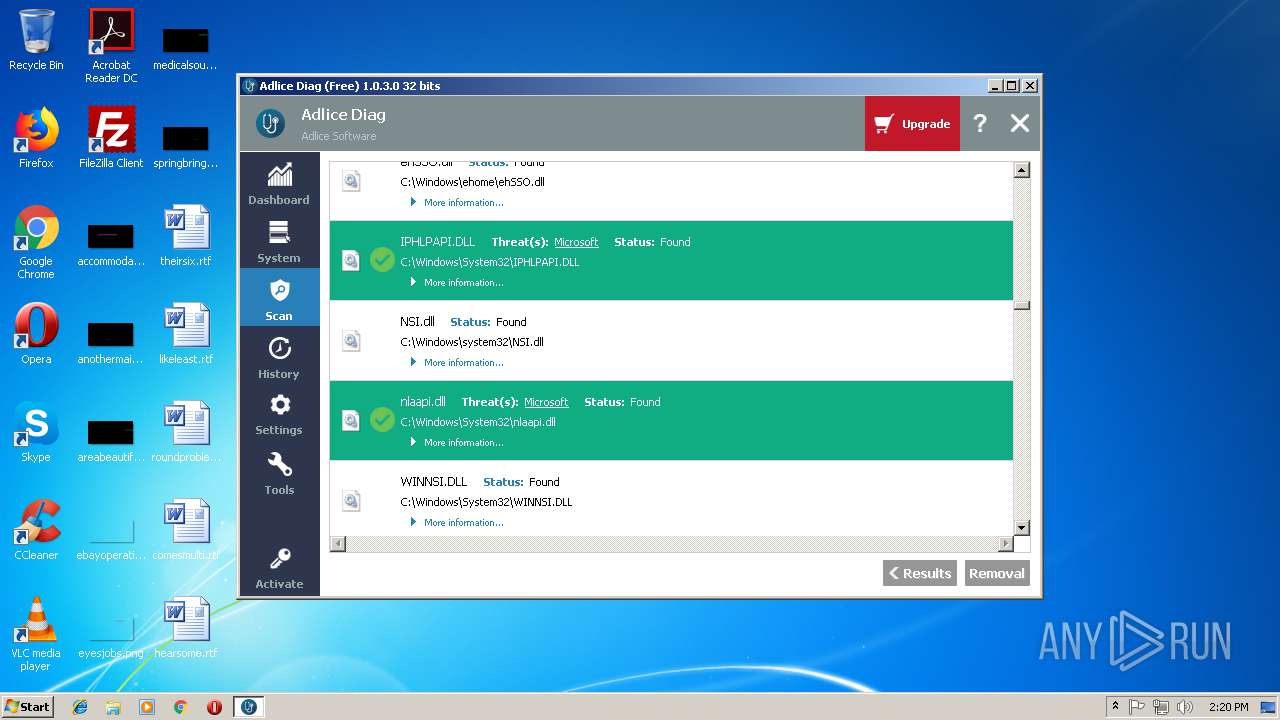Select the Opera desktop icon
Image resolution: width=1280 pixels, height=720 pixels.
click(x=36, y=334)
